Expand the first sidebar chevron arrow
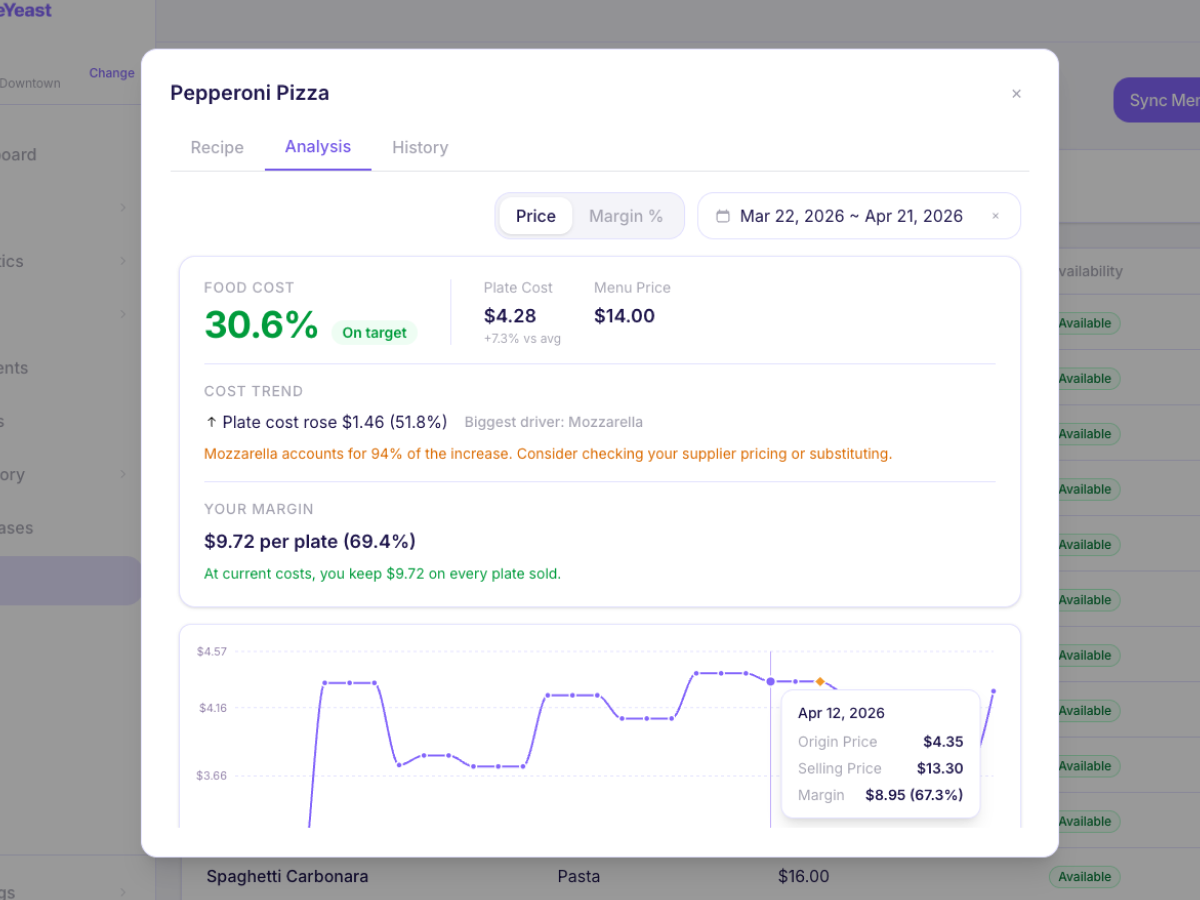The height and width of the screenshot is (900, 1200). 123,207
